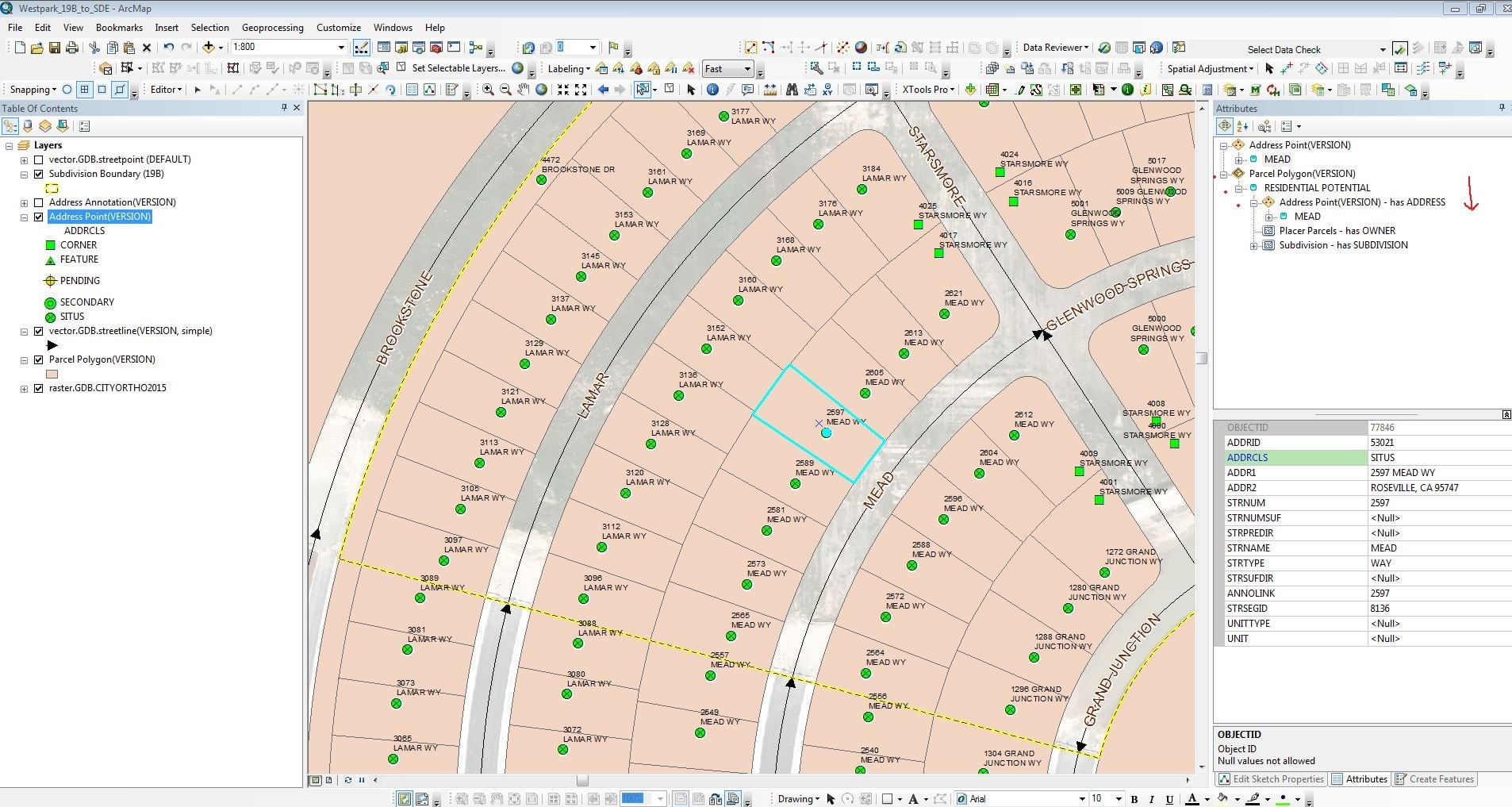Click sort ascending icon in Attributes panel
Screen dimensions: 1512x807
click(1242, 126)
